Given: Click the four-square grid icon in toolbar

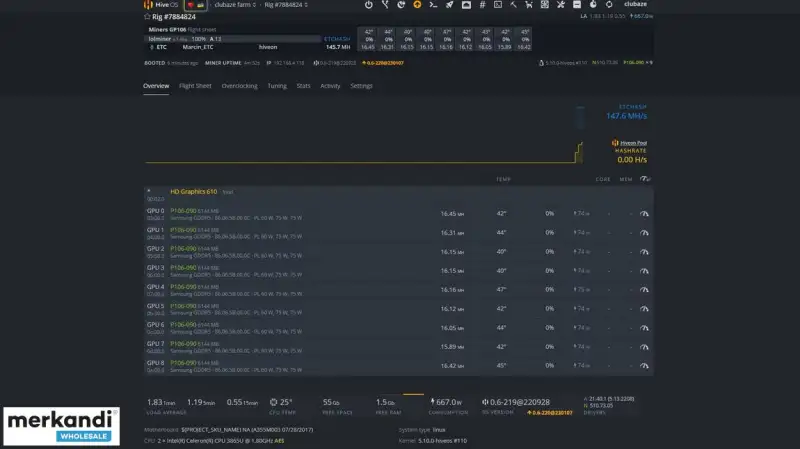Looking at the screenshot, I should (545, 5).
